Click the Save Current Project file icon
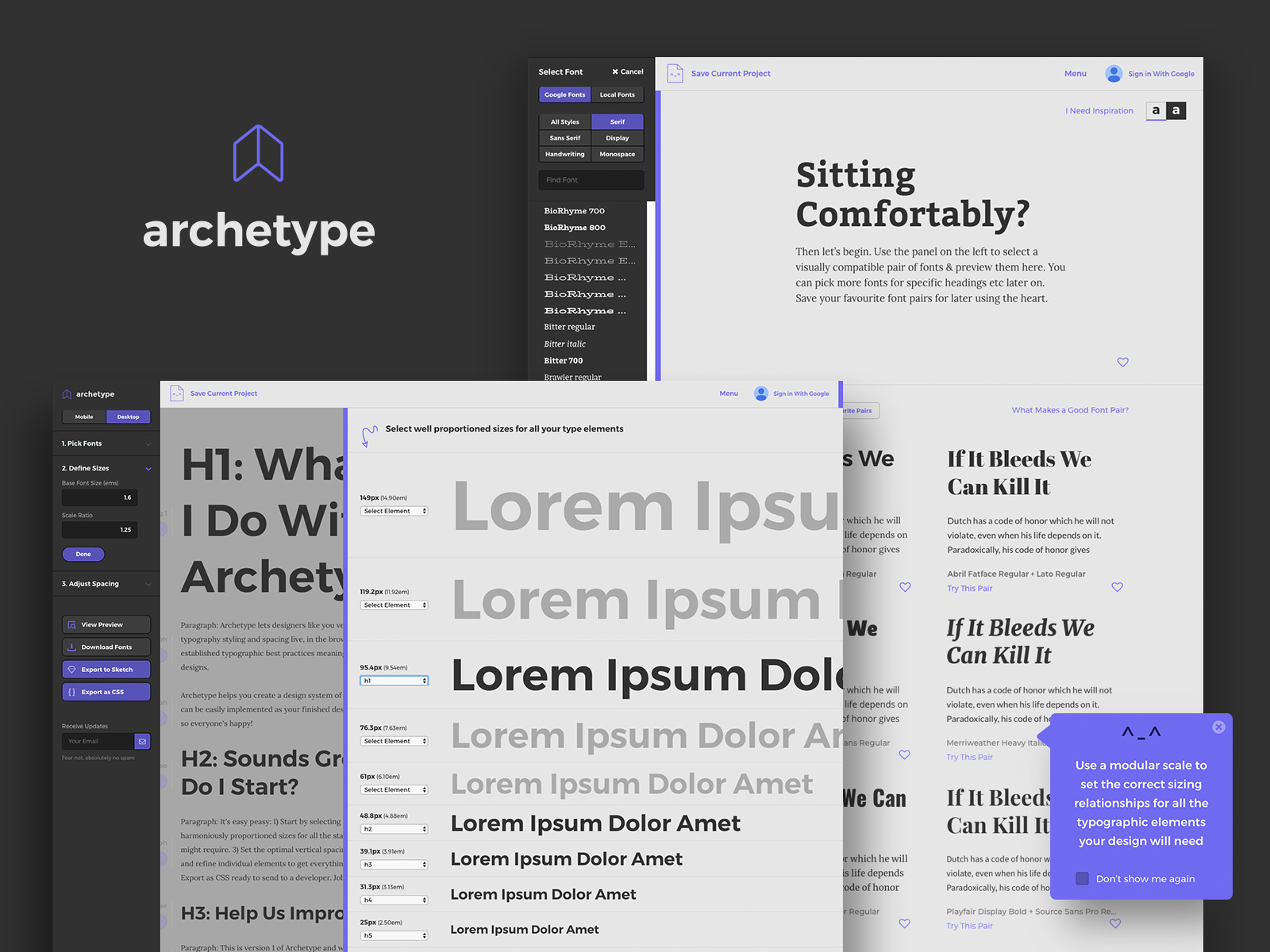This screenshot has height=952, width=1270. tap(675, 73)
